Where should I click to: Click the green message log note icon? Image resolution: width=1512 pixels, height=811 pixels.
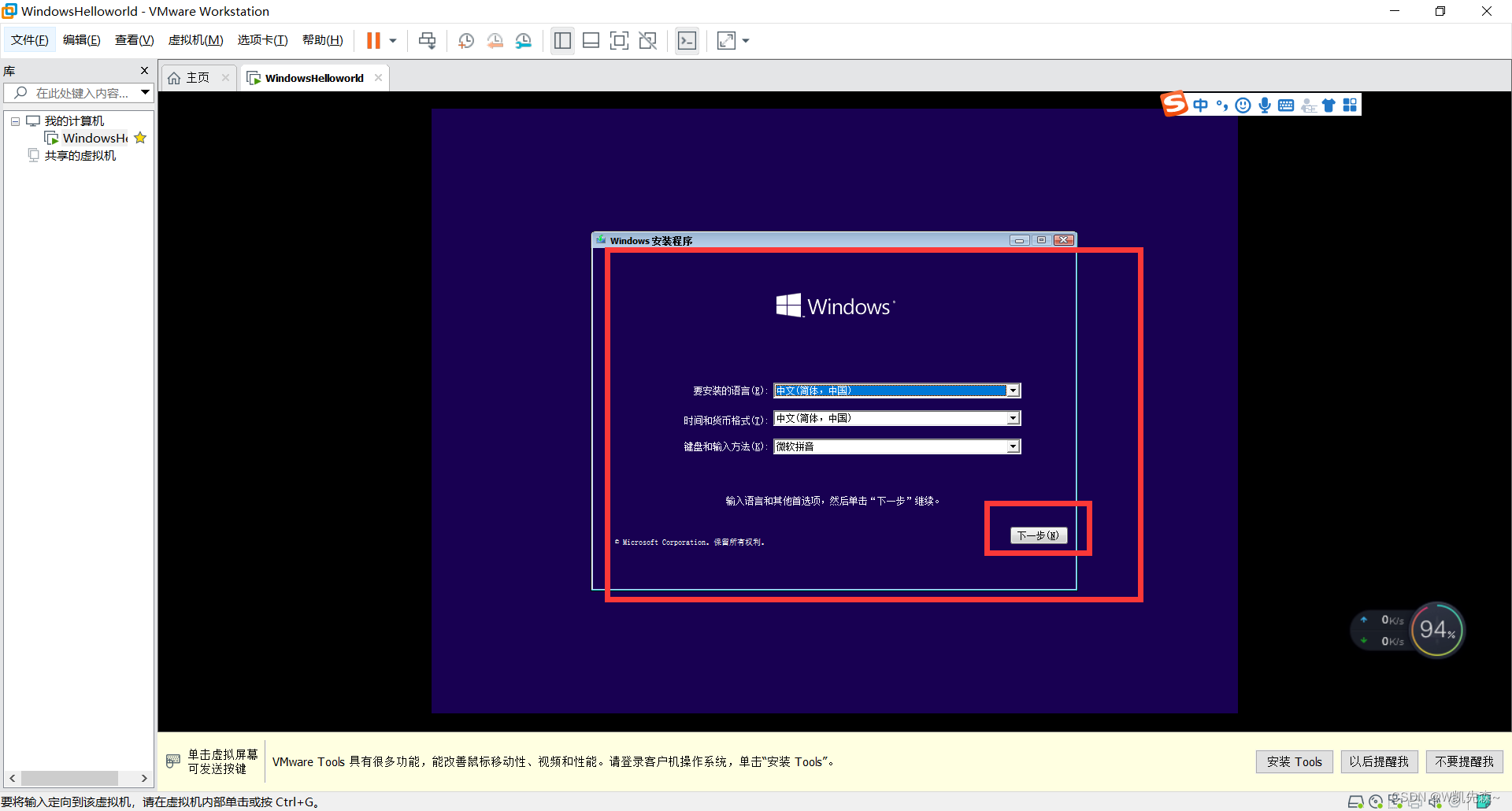click(1484, 802)
